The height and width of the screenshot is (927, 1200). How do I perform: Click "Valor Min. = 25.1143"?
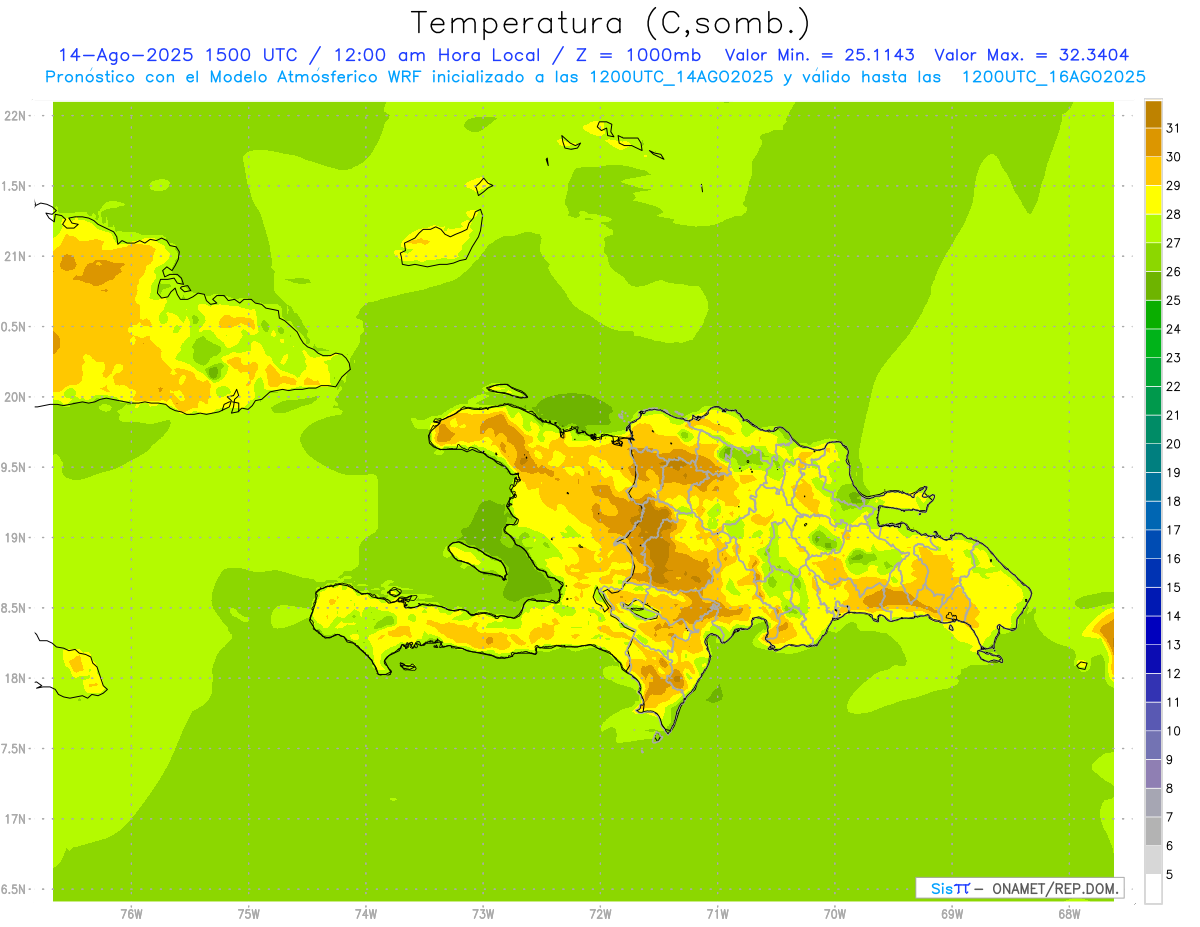819,55
